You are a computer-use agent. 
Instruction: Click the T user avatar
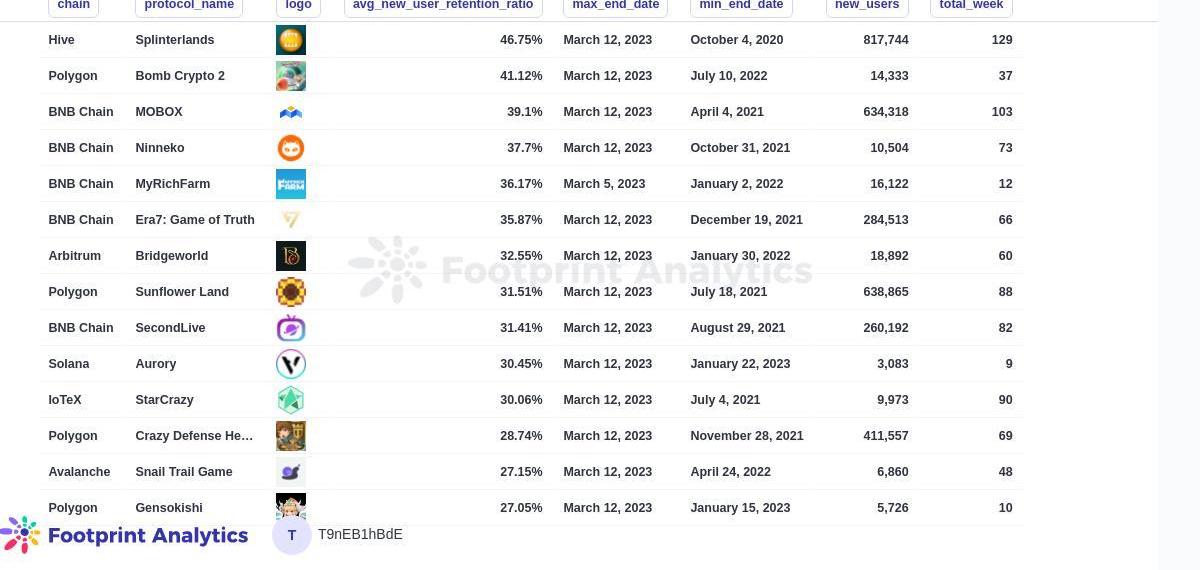[x=292, y=535]
